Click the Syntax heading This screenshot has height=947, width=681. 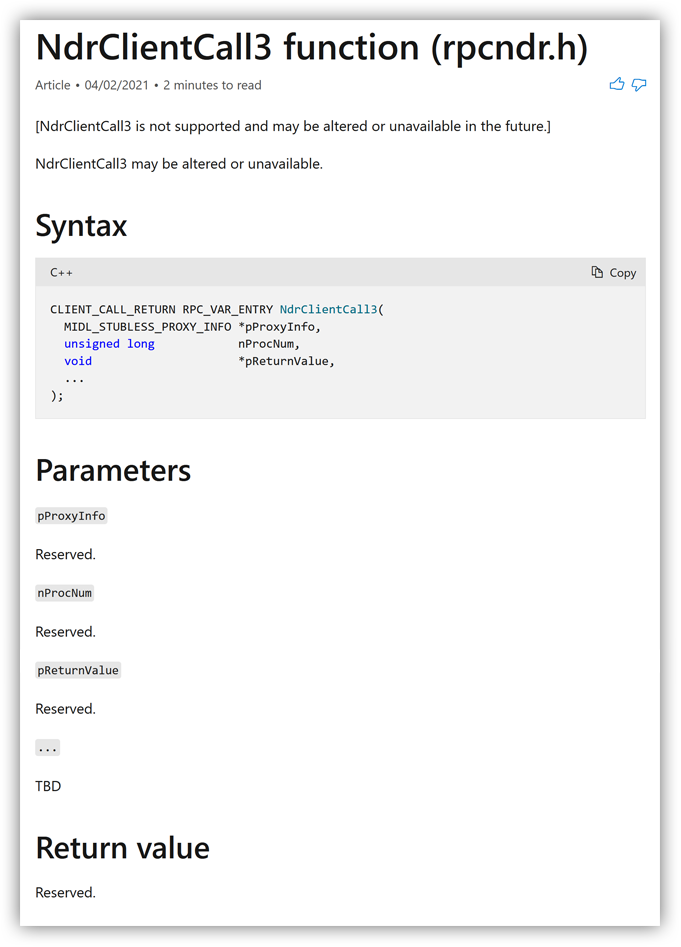coord(82,226)
